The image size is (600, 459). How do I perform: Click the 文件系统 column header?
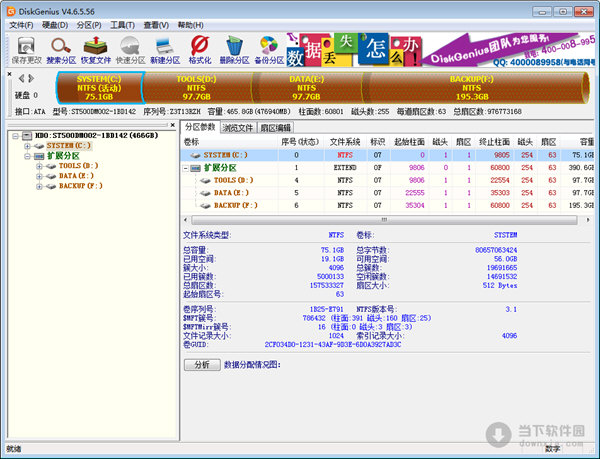345,142
